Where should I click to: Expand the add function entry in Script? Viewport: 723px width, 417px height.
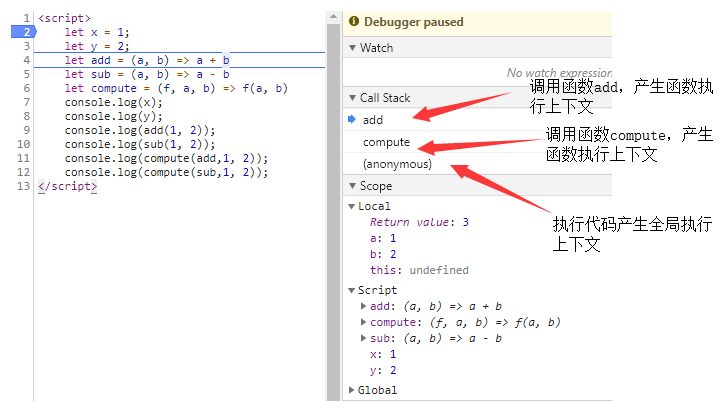click(363, 306)
